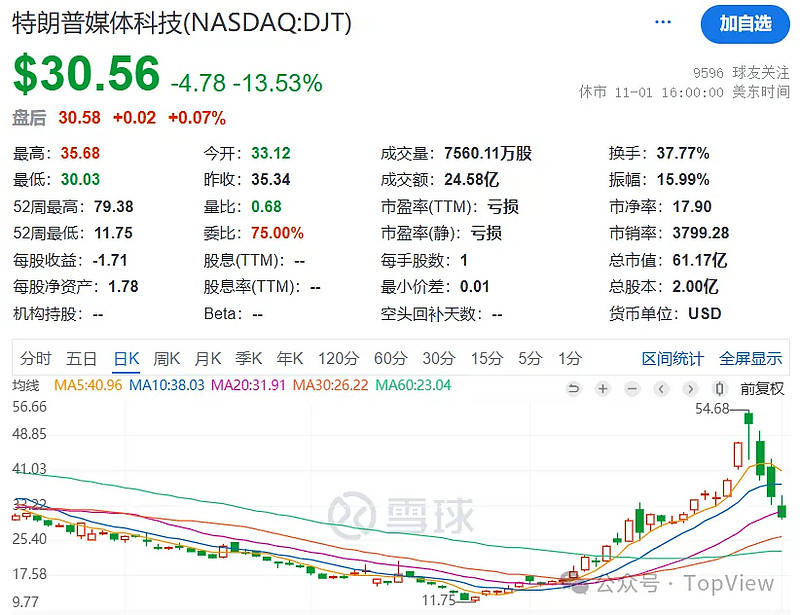Click the 9596 球友关注 follower count

click(x=741, y=73)
